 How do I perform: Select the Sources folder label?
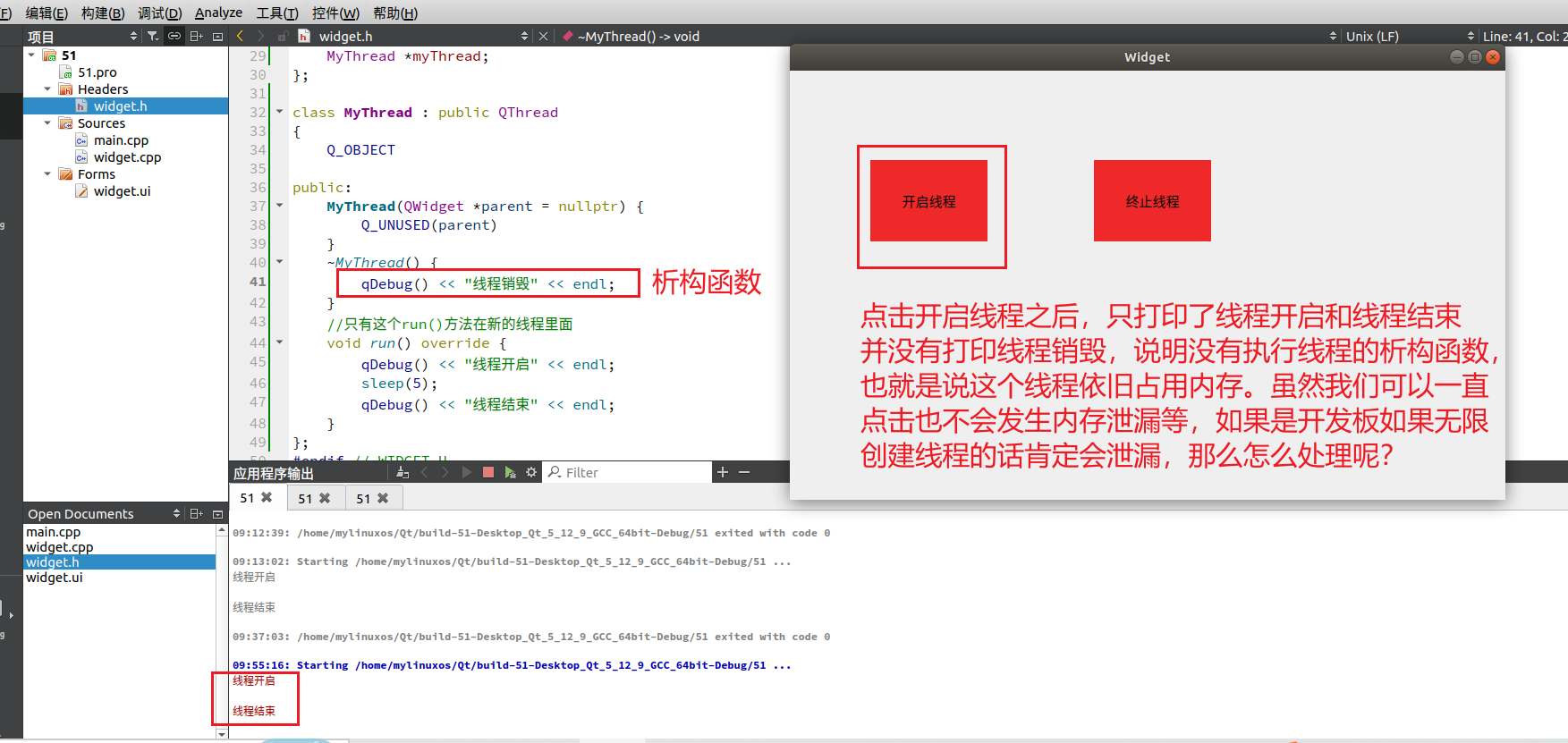coord(101,123)
